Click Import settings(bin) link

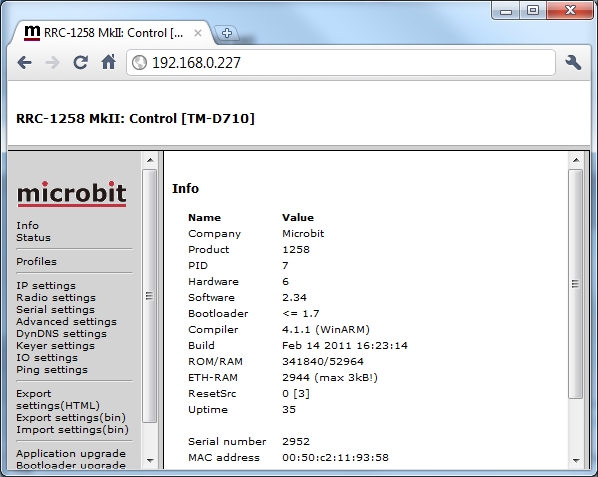pyautogui.click(x=72, y=430)
